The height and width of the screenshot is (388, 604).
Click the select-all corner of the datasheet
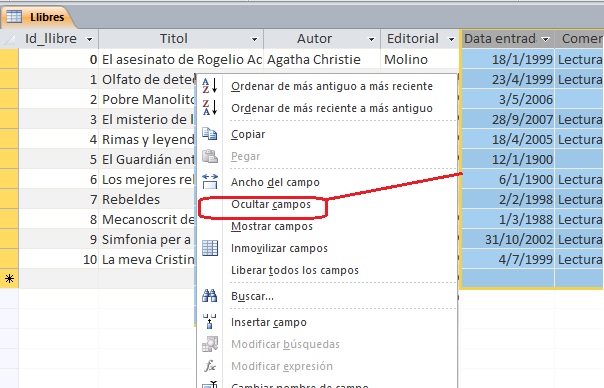pos(9,39)
